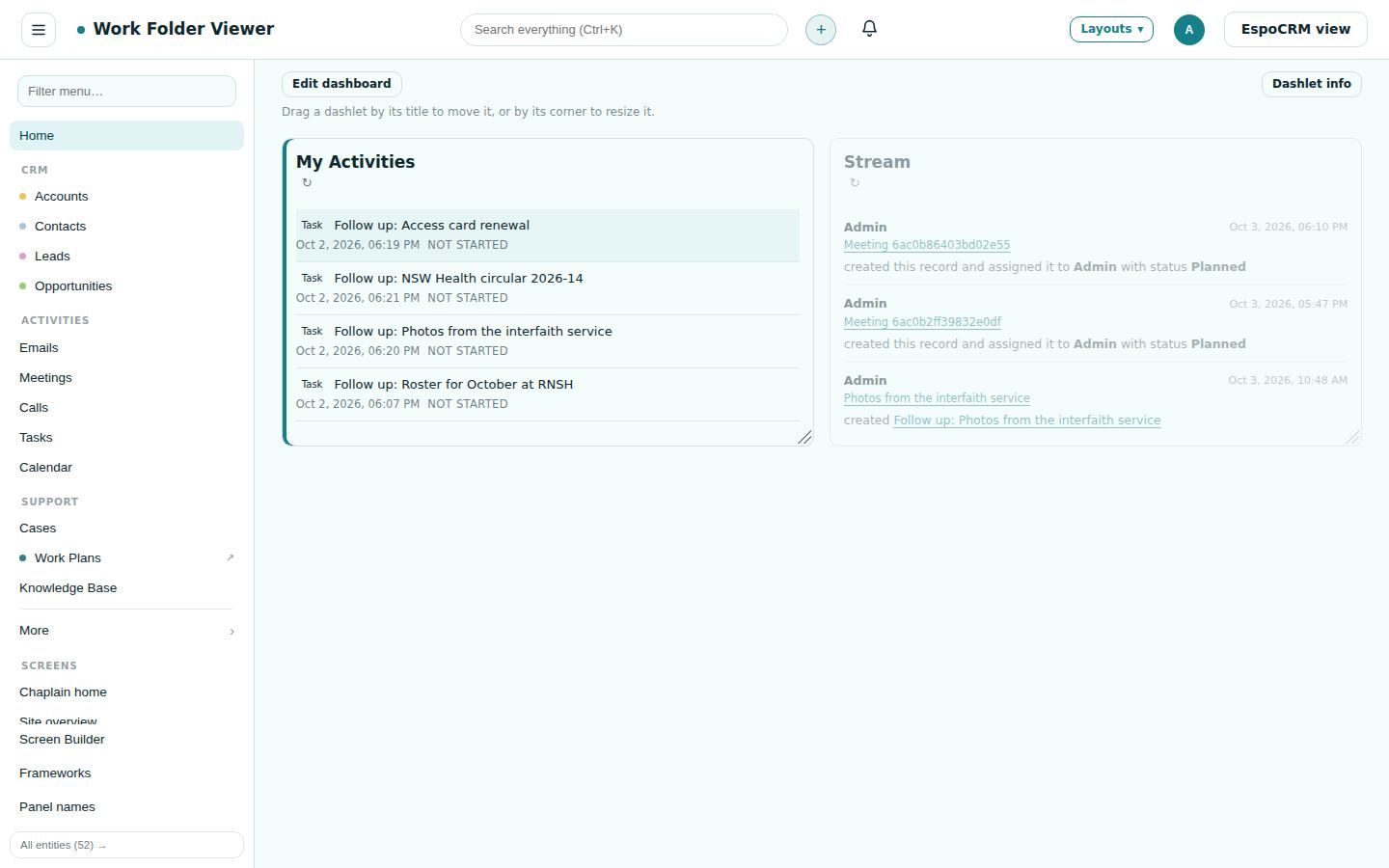Viewport: 1389px width, 868px height.
Task: Click the Dashlet info button
Action: point(1311,84)
